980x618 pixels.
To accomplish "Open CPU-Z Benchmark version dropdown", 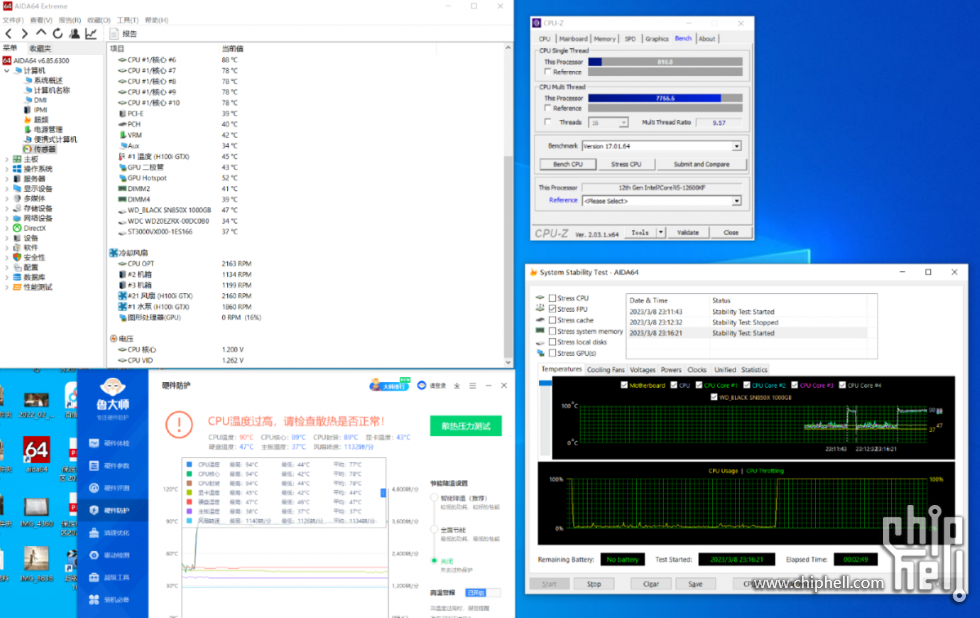I will tap(737, 146).
